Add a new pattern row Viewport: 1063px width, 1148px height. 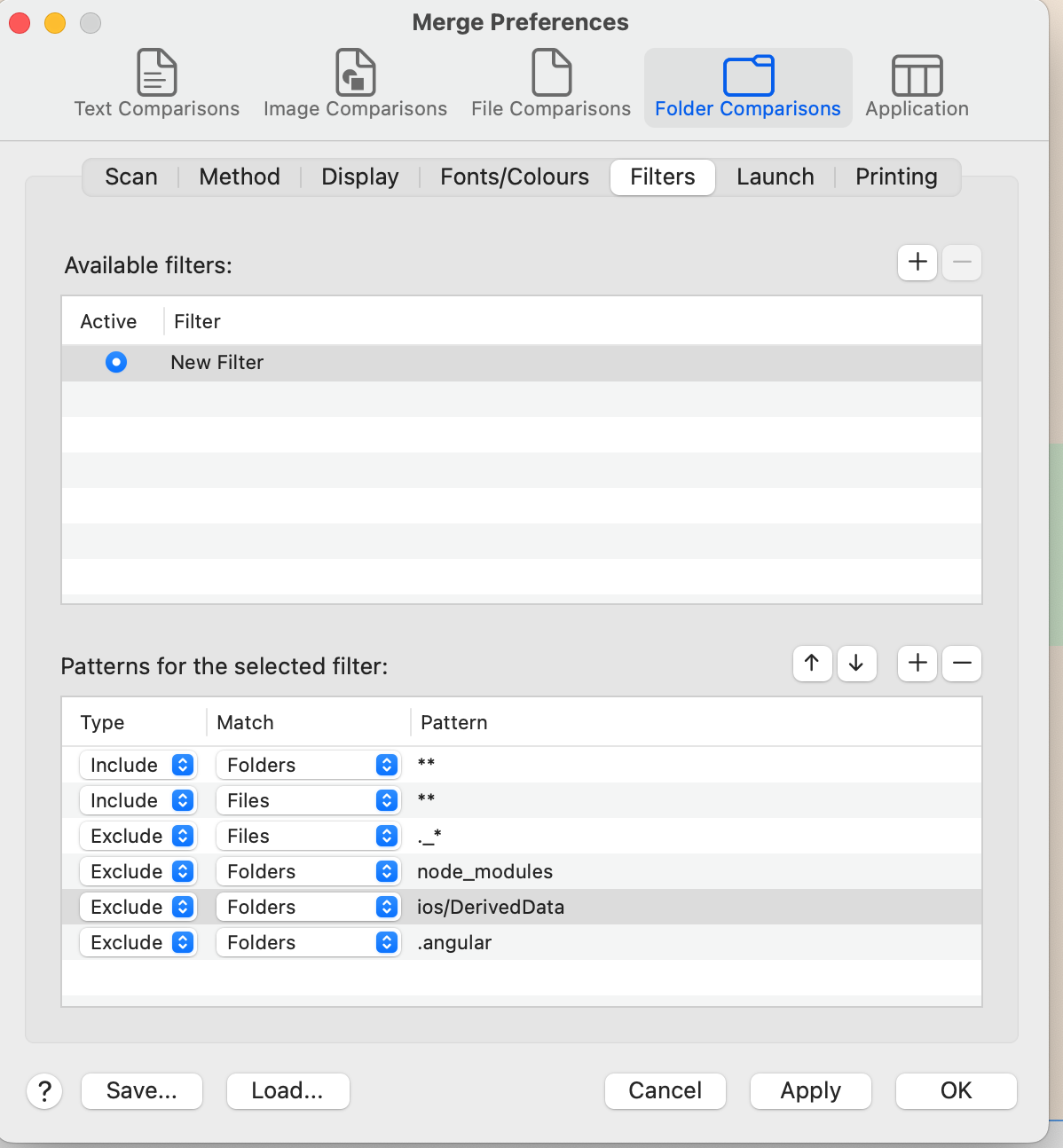[917, 663]
